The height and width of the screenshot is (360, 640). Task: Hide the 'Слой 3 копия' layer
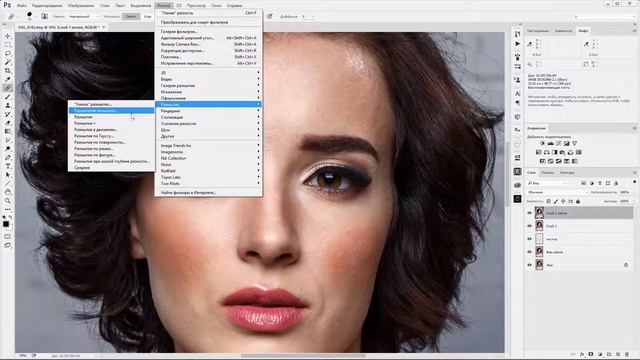tap(530, 213)
